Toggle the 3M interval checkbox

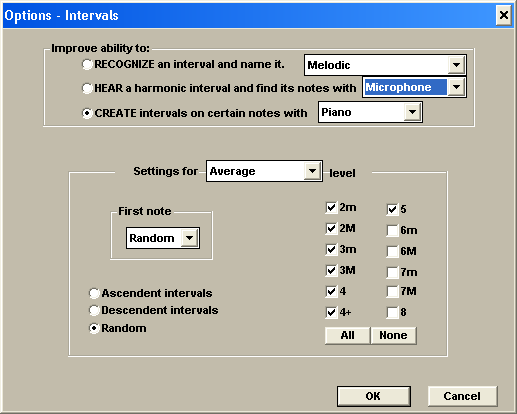(x=331, y=270)
